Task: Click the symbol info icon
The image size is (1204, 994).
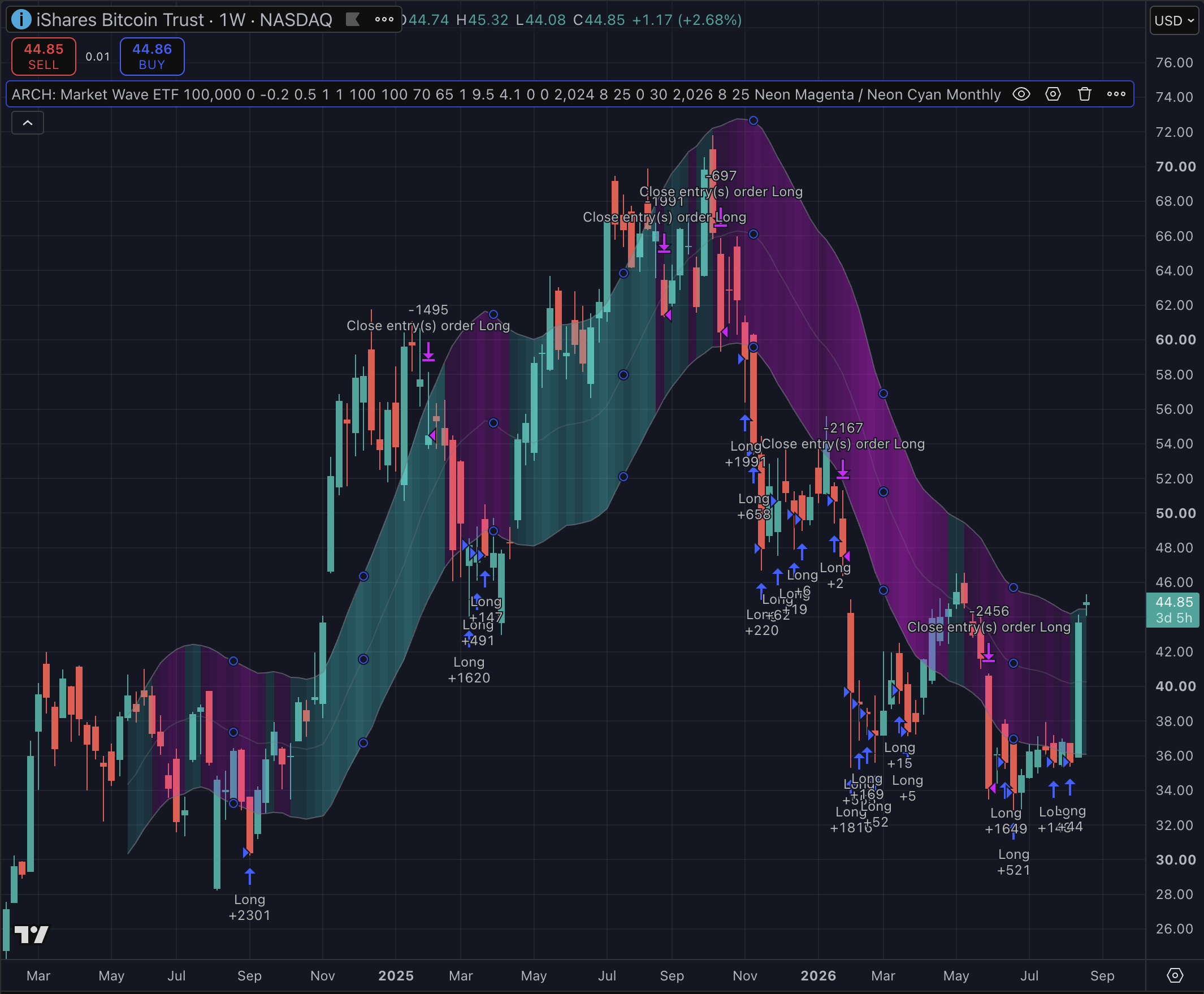Action: 21,19
